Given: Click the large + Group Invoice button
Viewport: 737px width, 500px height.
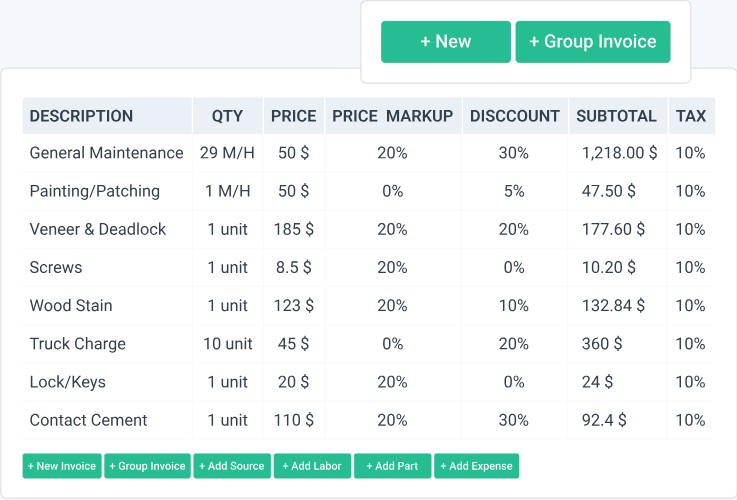Looking at the screenshot, I should tap(592, 42).
